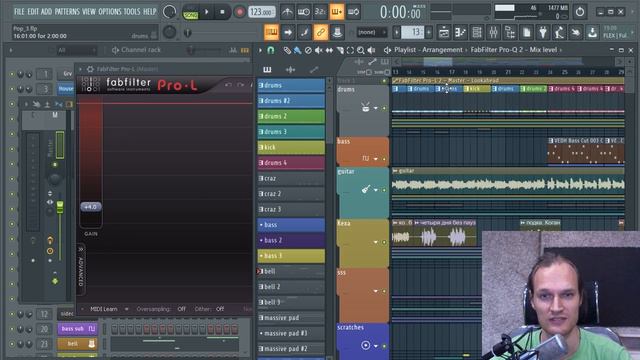Viewport: 640px width, 360px height.
Task: Toggle the orange multilink controllers icon
Action: 320,32
